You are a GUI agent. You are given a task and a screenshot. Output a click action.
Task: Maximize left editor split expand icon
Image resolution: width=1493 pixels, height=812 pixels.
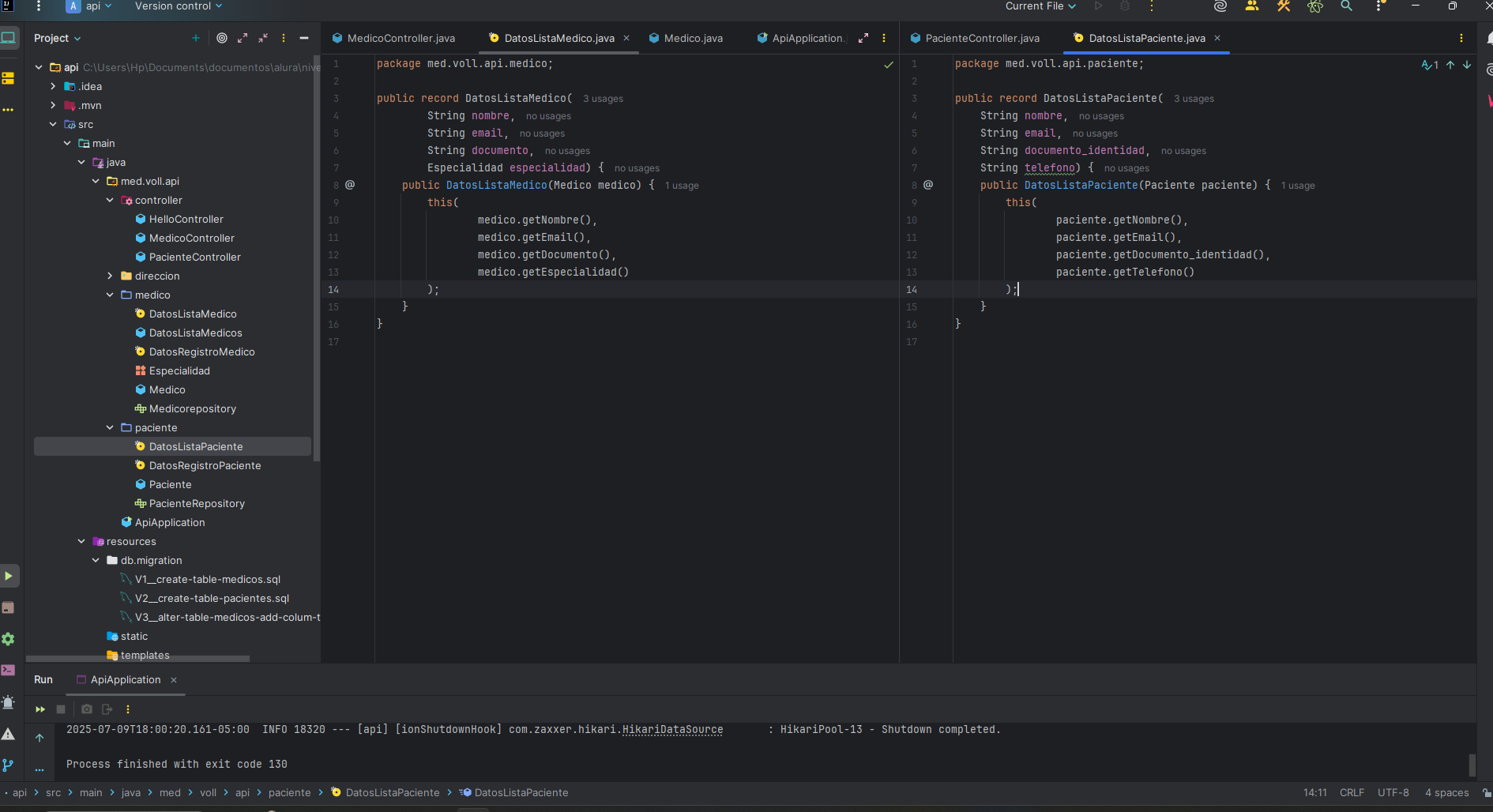863,38
